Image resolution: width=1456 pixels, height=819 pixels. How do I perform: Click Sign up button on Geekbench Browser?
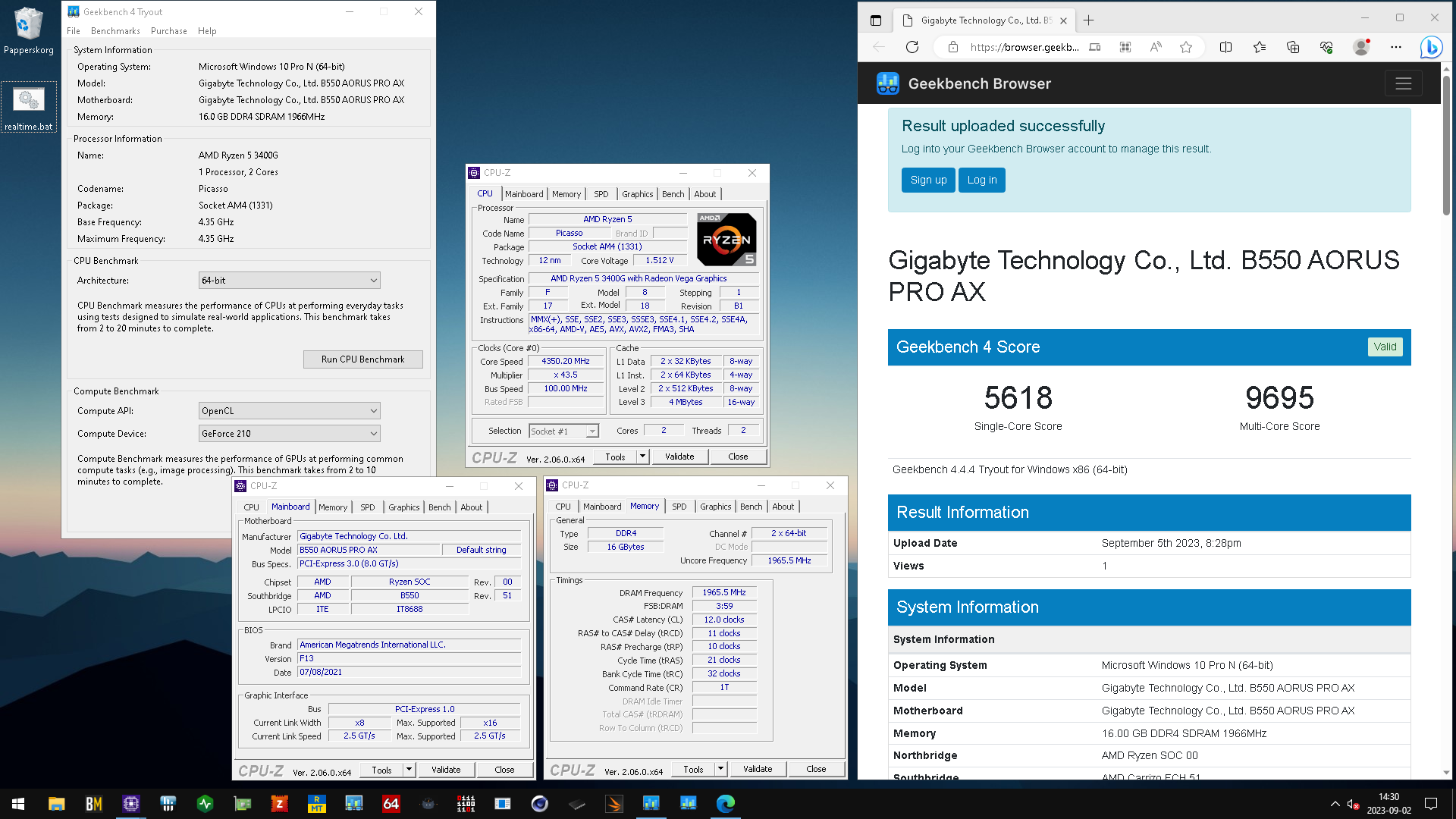[928, 180]
